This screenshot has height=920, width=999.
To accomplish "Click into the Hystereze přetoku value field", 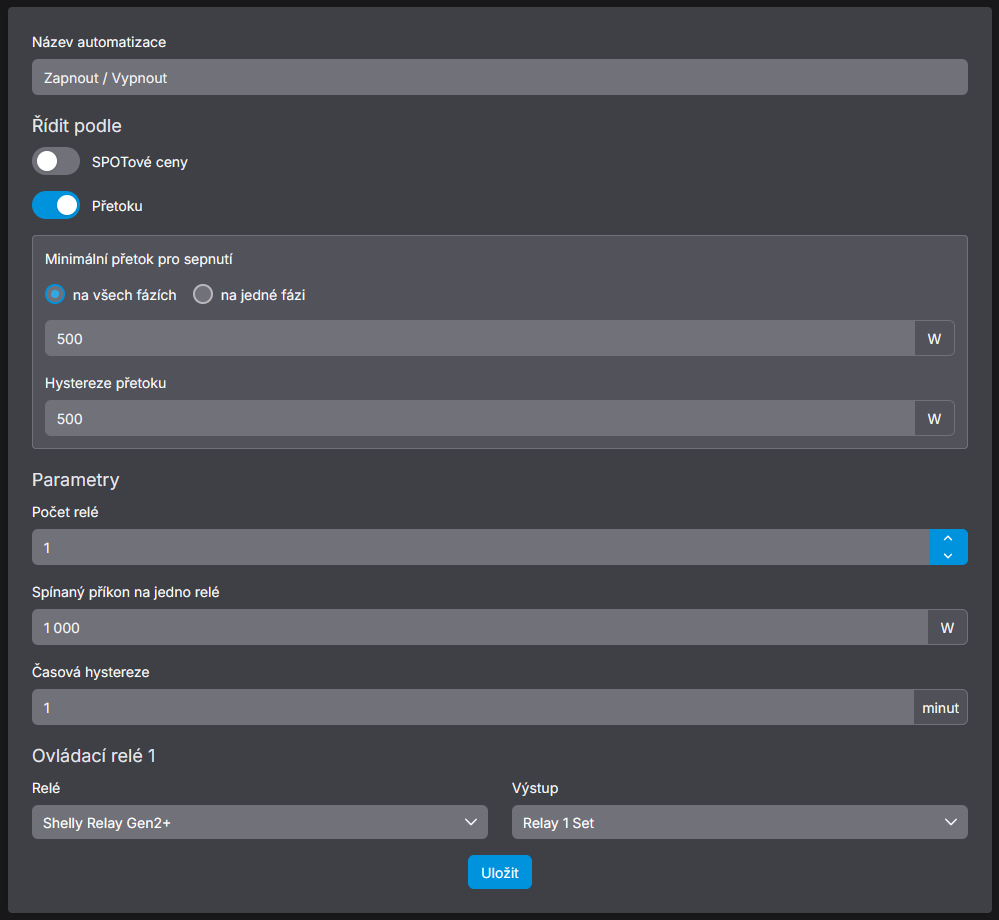I will [x=479, y=418].
